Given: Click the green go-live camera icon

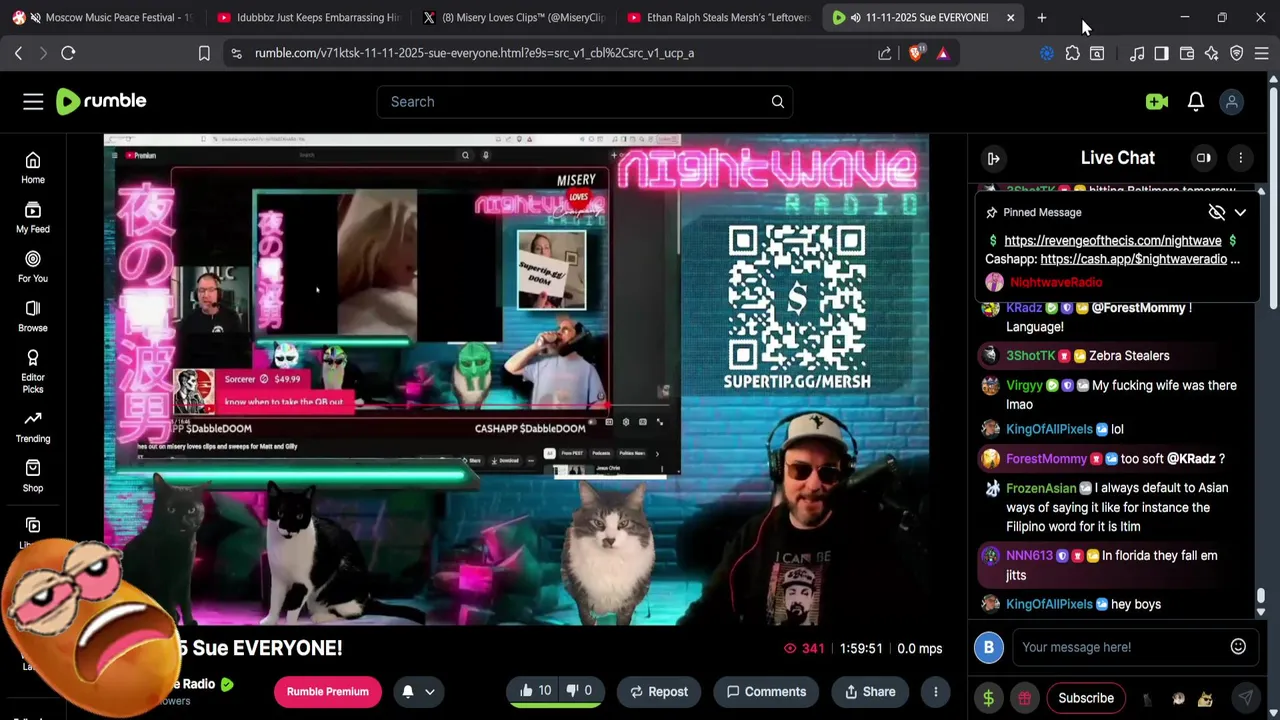Looking at the screenshot, I should [1157, 101].
